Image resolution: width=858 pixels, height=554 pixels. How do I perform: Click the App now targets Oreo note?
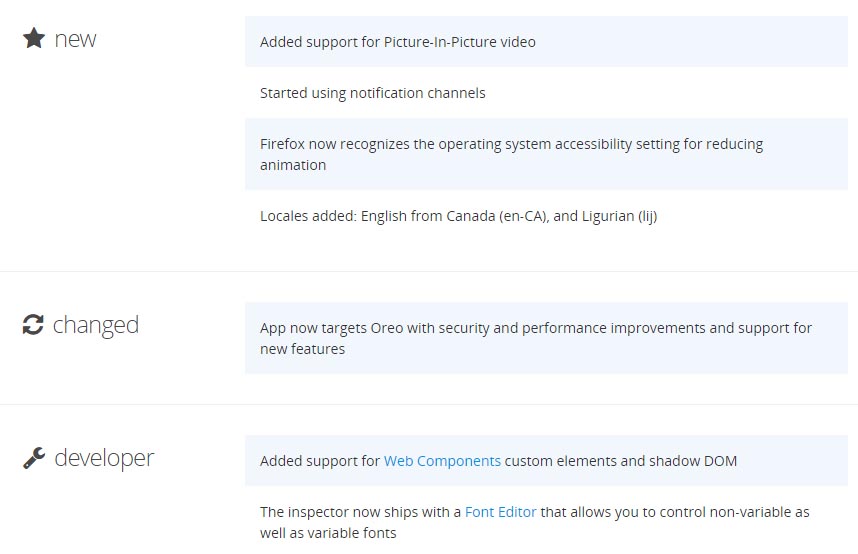(x=546, y=338)
